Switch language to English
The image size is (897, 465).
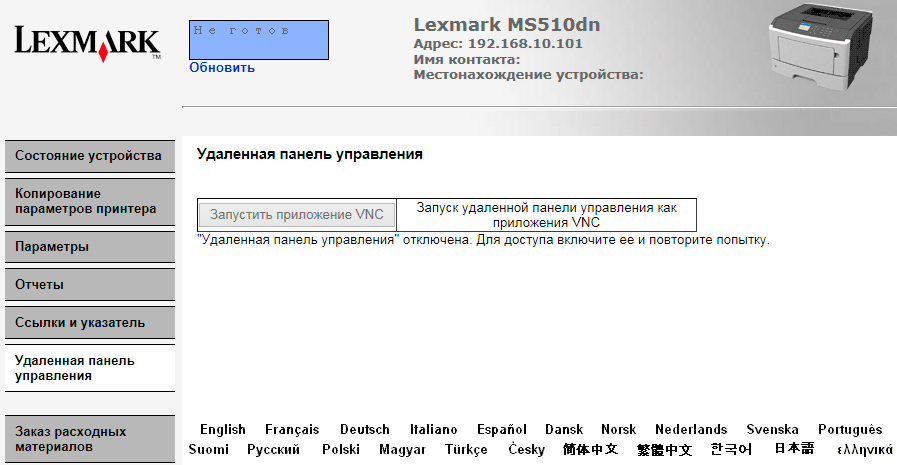click(223, 430)
